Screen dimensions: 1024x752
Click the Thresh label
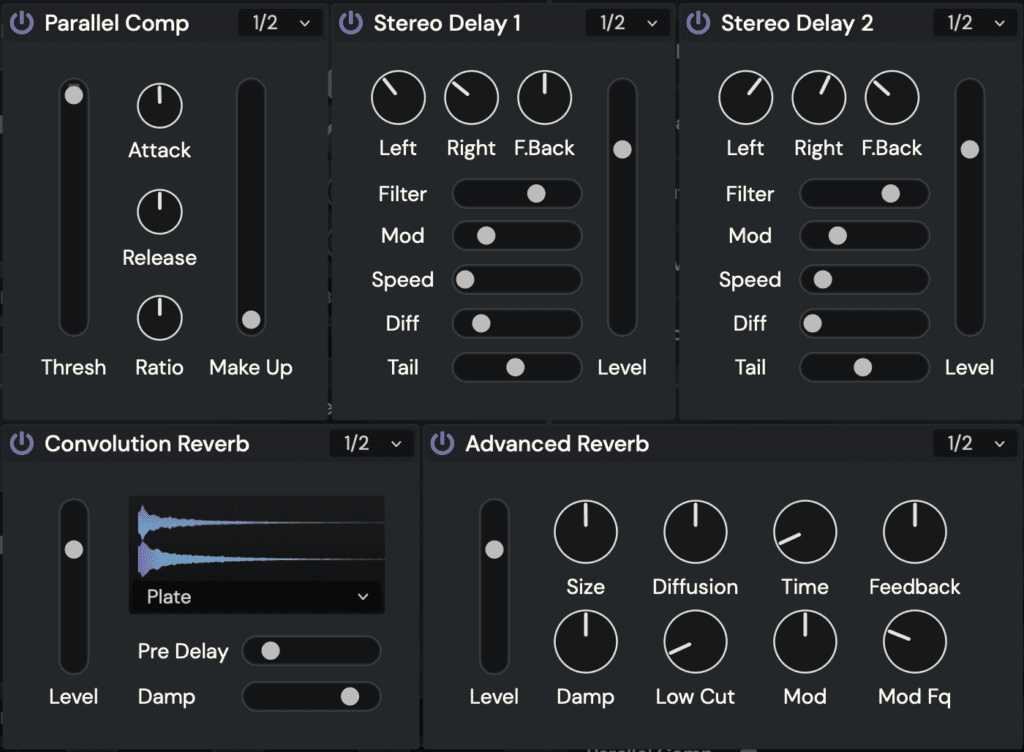click(74, 368)
